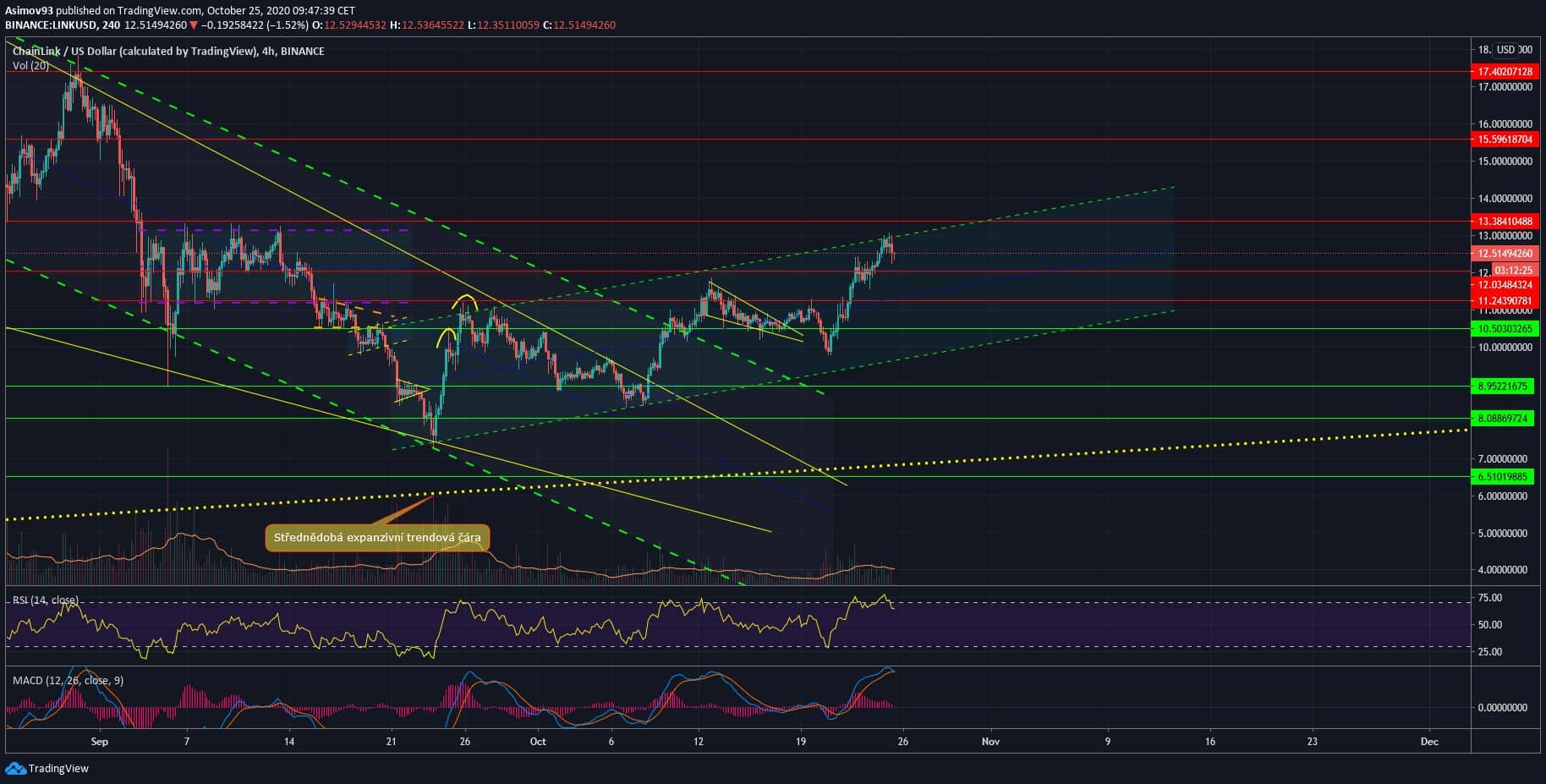Select the 10.50303265 green support label
Viewport: 1546px width, 784px height.
[x=1504, y=329]
